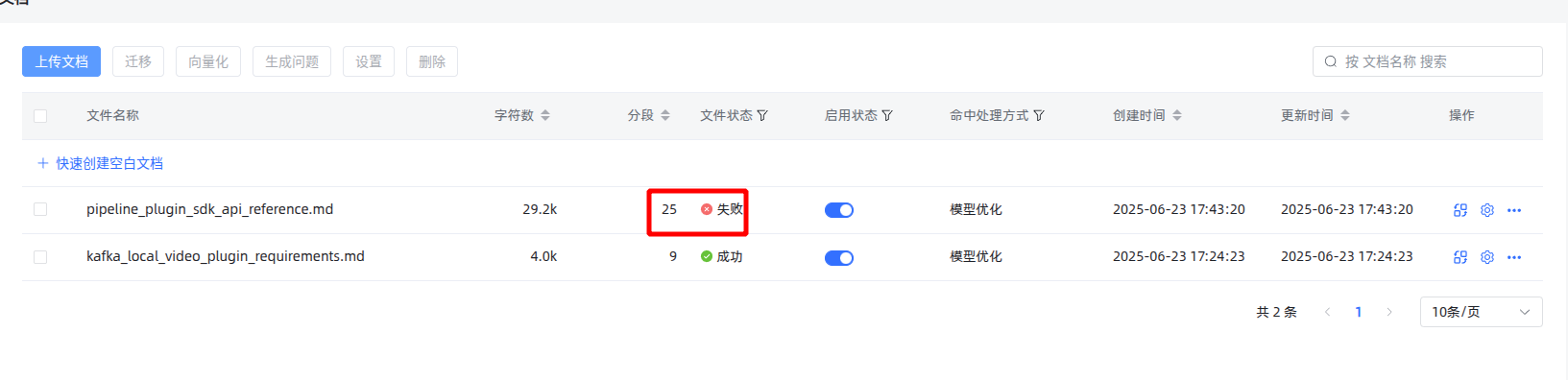Image resolution: width=1568 pixels, height=380 pixels.
Task: Sort by 字符数 column
Action: click(x=545, y=115)
